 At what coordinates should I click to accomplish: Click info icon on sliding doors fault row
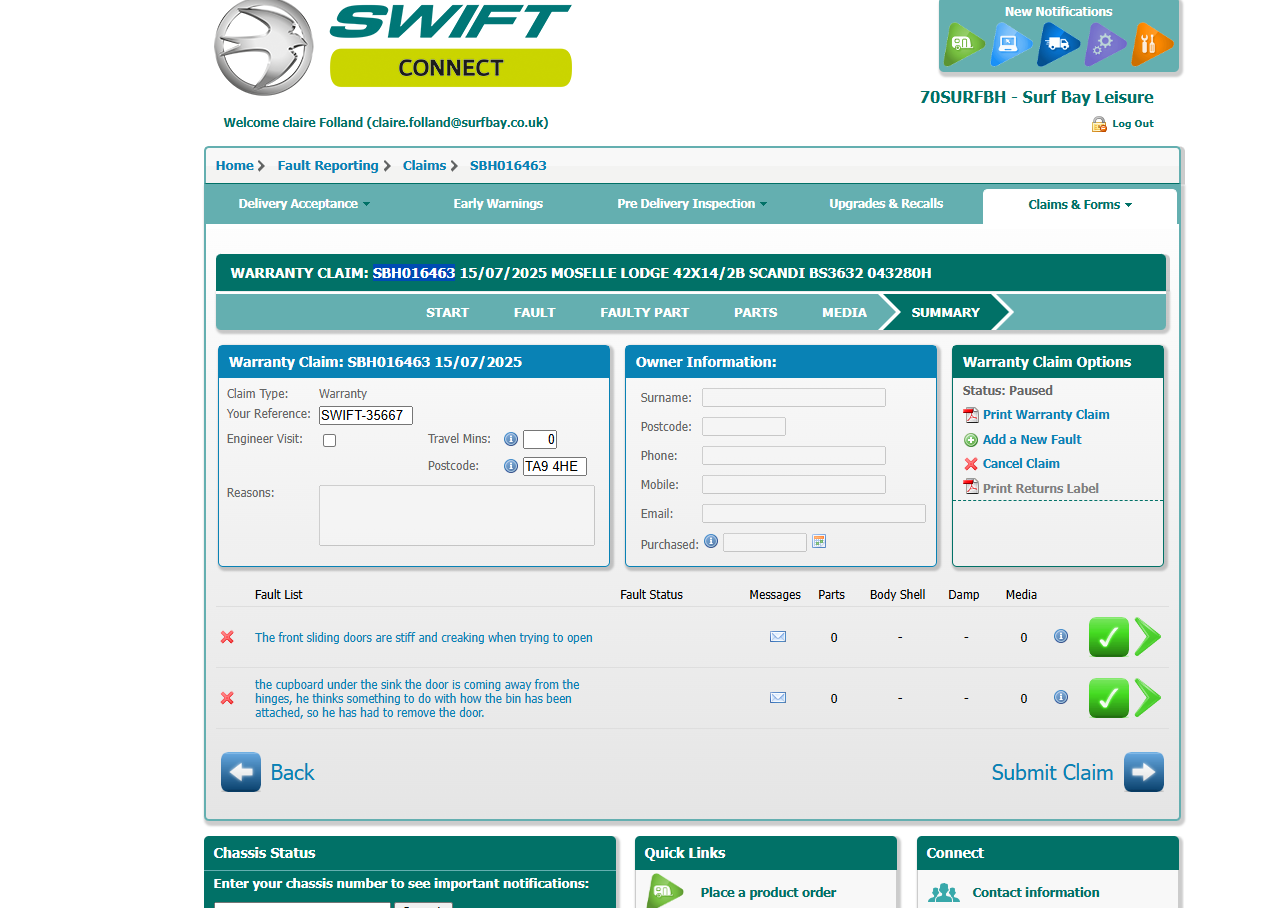(1061, 636)
